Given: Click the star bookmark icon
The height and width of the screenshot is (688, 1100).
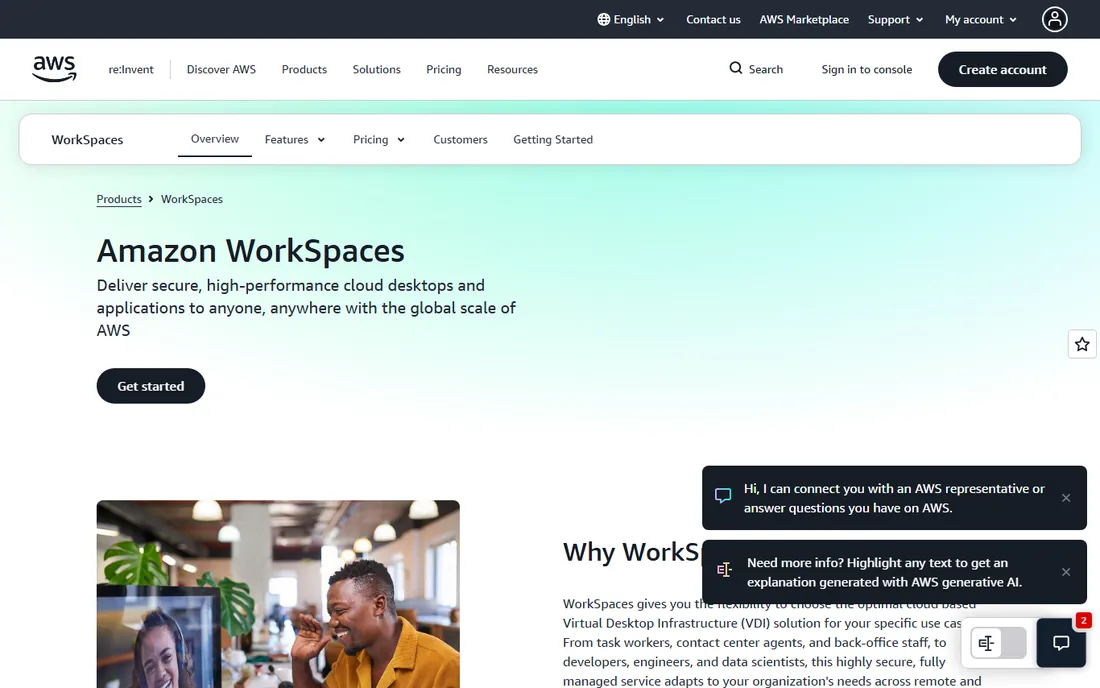Looking at the screenshot, I should (1082, 344).
